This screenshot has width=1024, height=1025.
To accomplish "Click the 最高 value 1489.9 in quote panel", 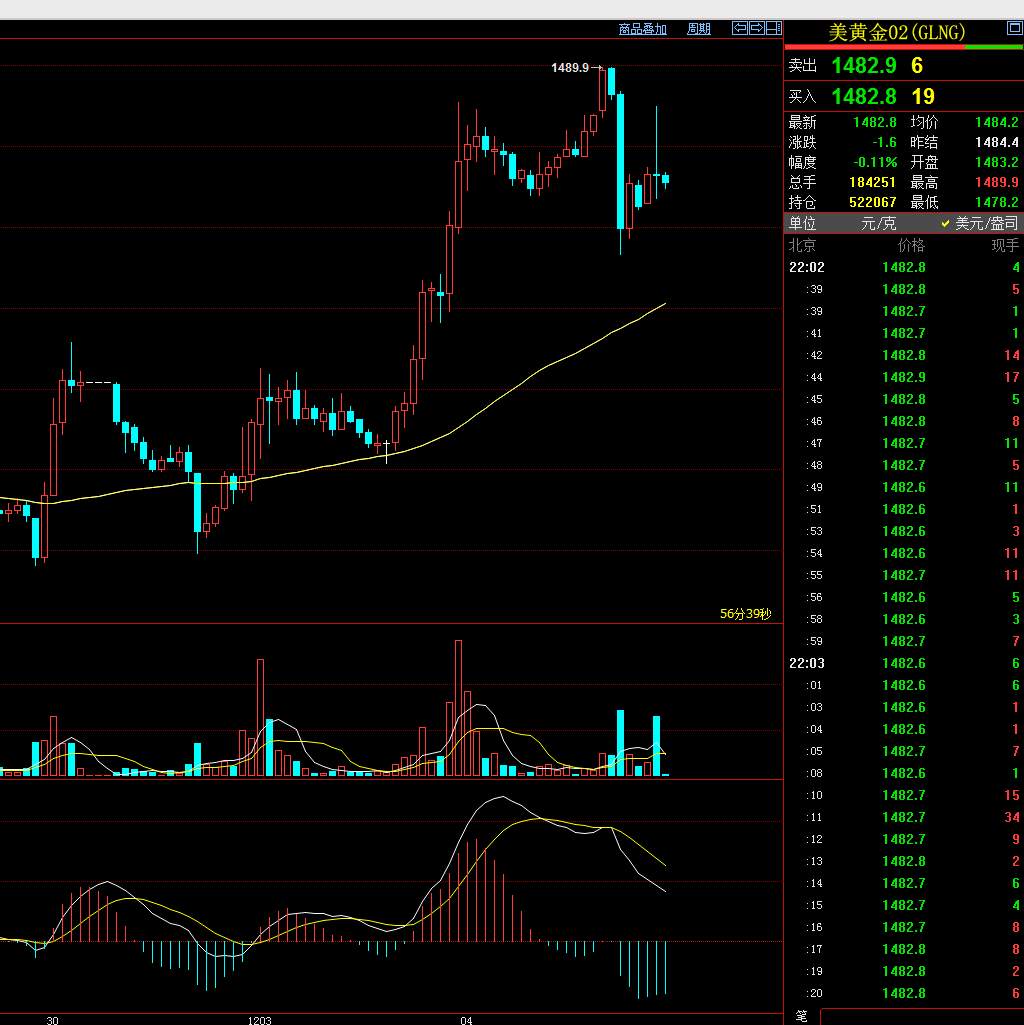I will 996,182.
